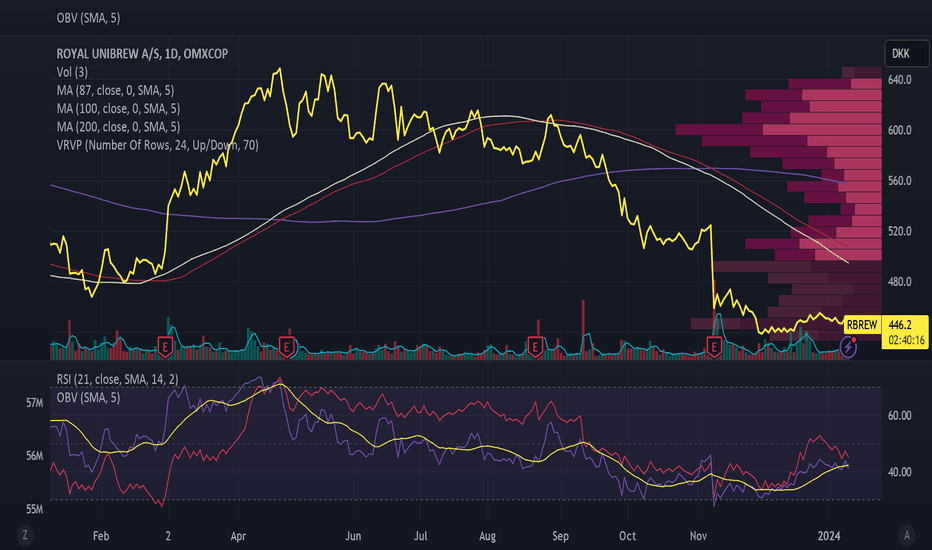Open the earnings marker near early March

[165, 346]
